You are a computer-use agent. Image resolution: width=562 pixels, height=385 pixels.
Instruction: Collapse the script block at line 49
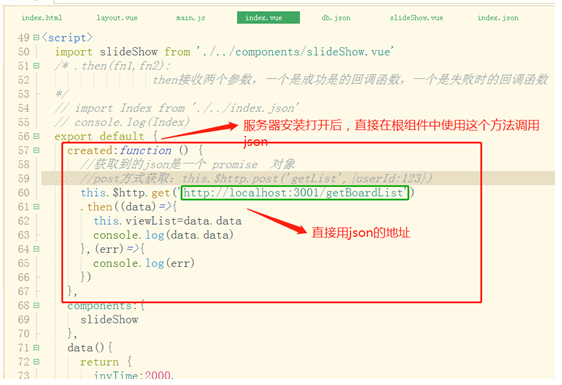click(36, 37)
